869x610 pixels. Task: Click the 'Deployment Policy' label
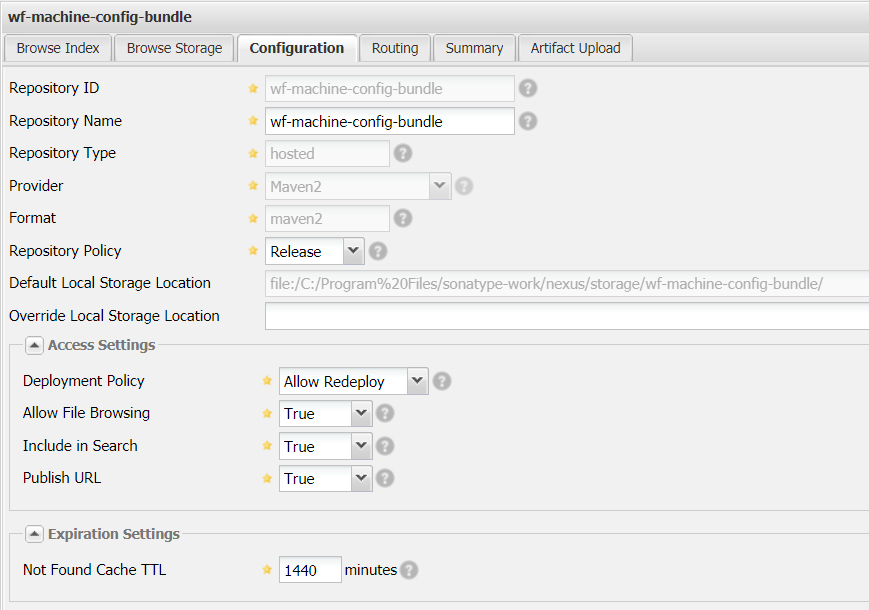click(x=83, y=381)
